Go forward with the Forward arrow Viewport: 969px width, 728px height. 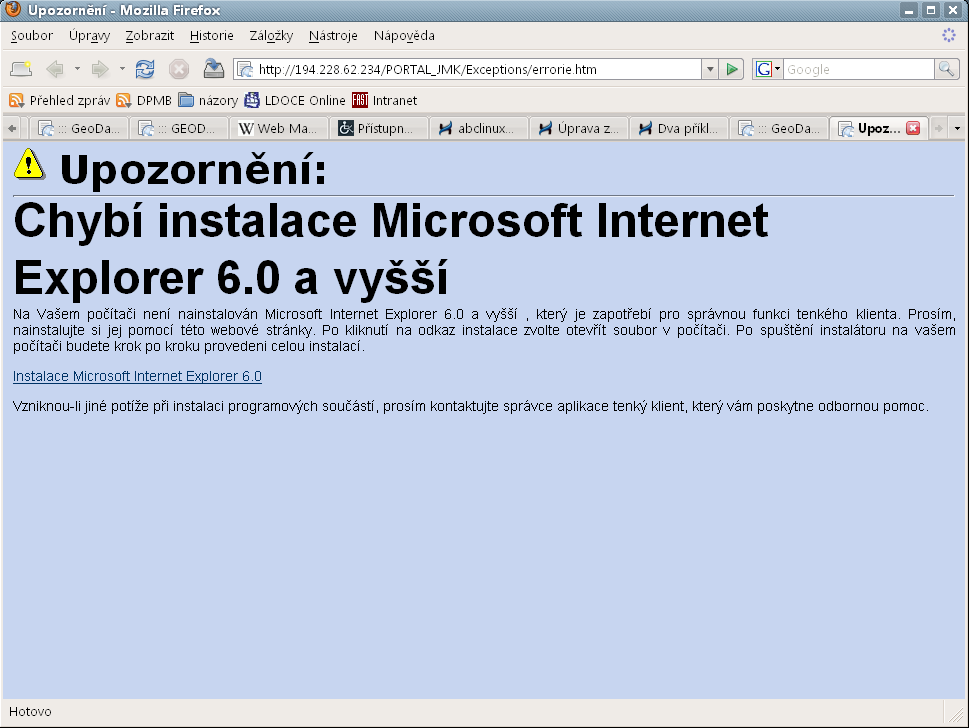point(100,69)
